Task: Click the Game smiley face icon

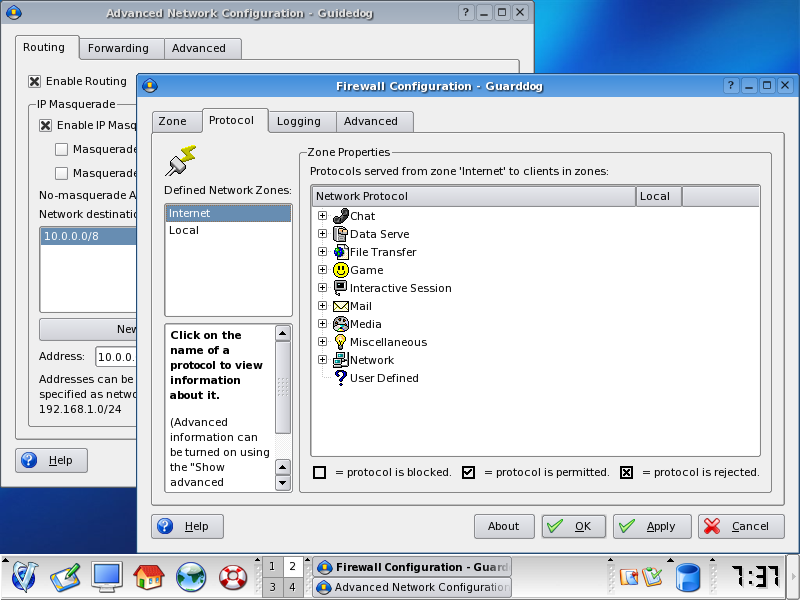Action: tap(340, 270)
